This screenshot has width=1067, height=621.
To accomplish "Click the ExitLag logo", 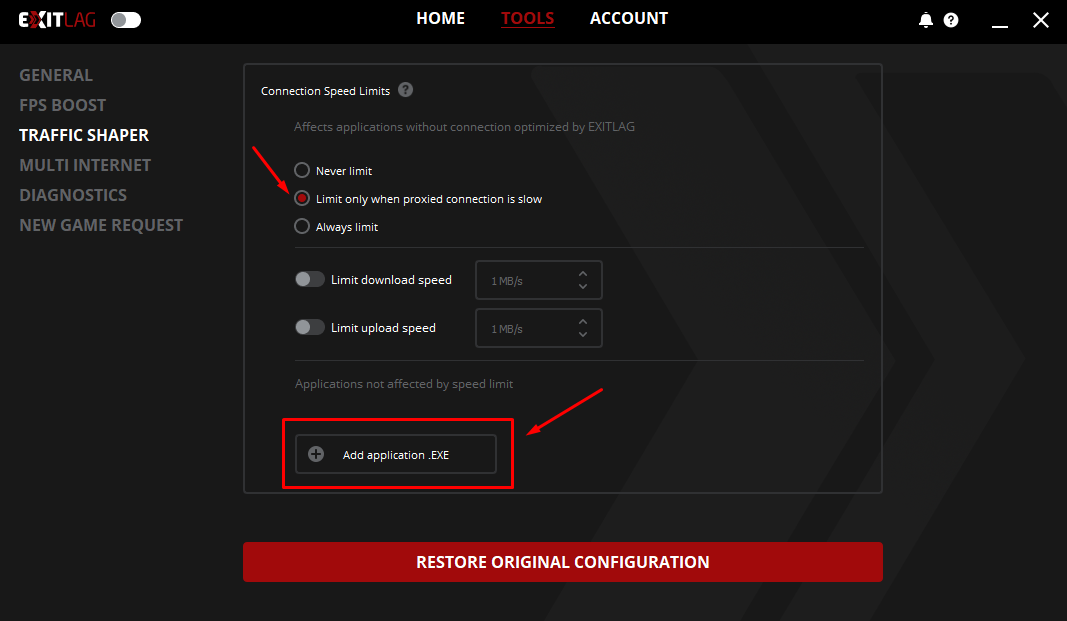I will 57,20.
